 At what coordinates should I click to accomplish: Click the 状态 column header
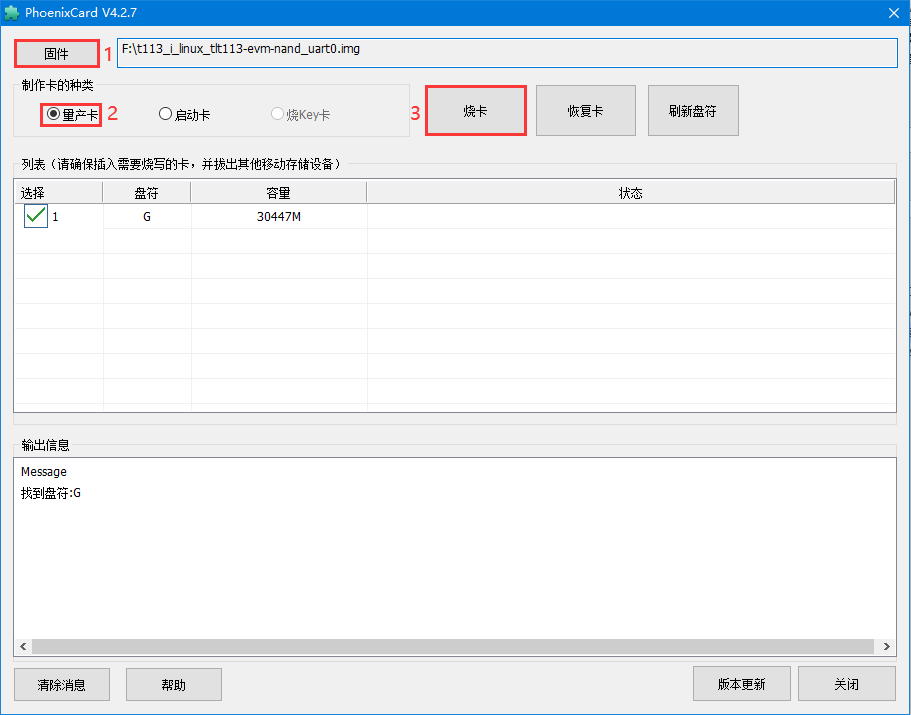[630, 193]
